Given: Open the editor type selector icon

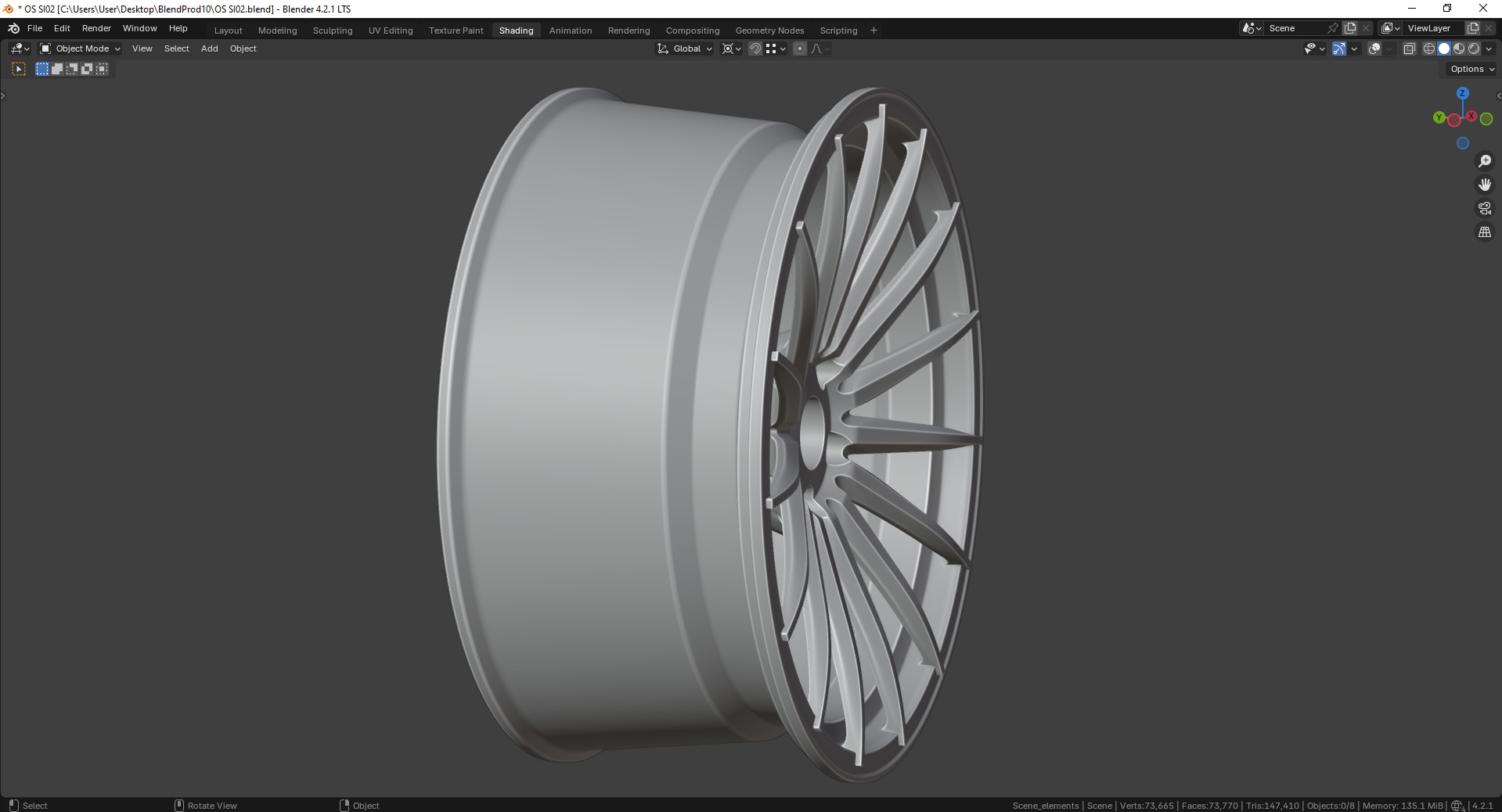Looking at the screenshot, I should tap(20, 49).
